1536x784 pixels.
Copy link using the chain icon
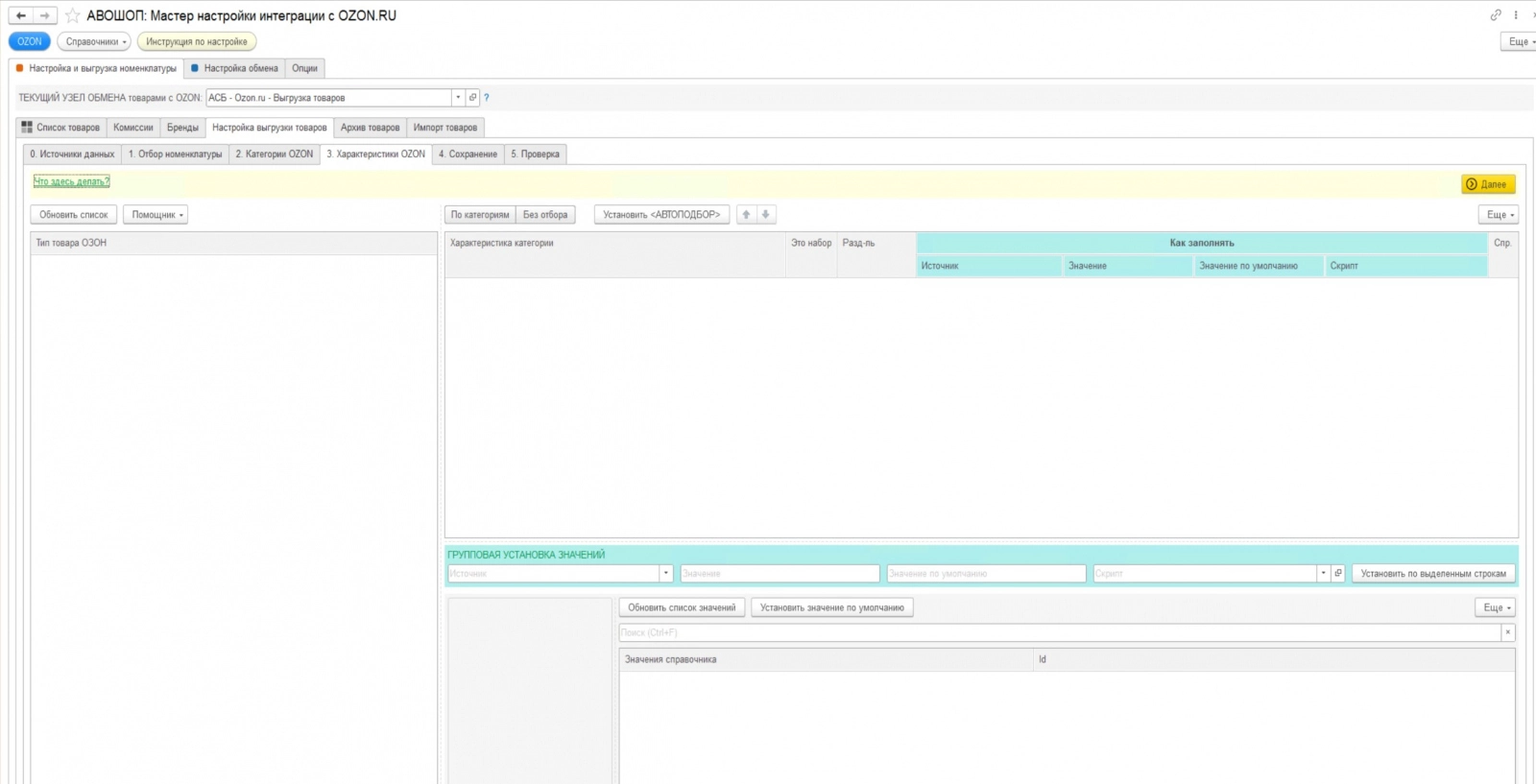pos(1496,14)
